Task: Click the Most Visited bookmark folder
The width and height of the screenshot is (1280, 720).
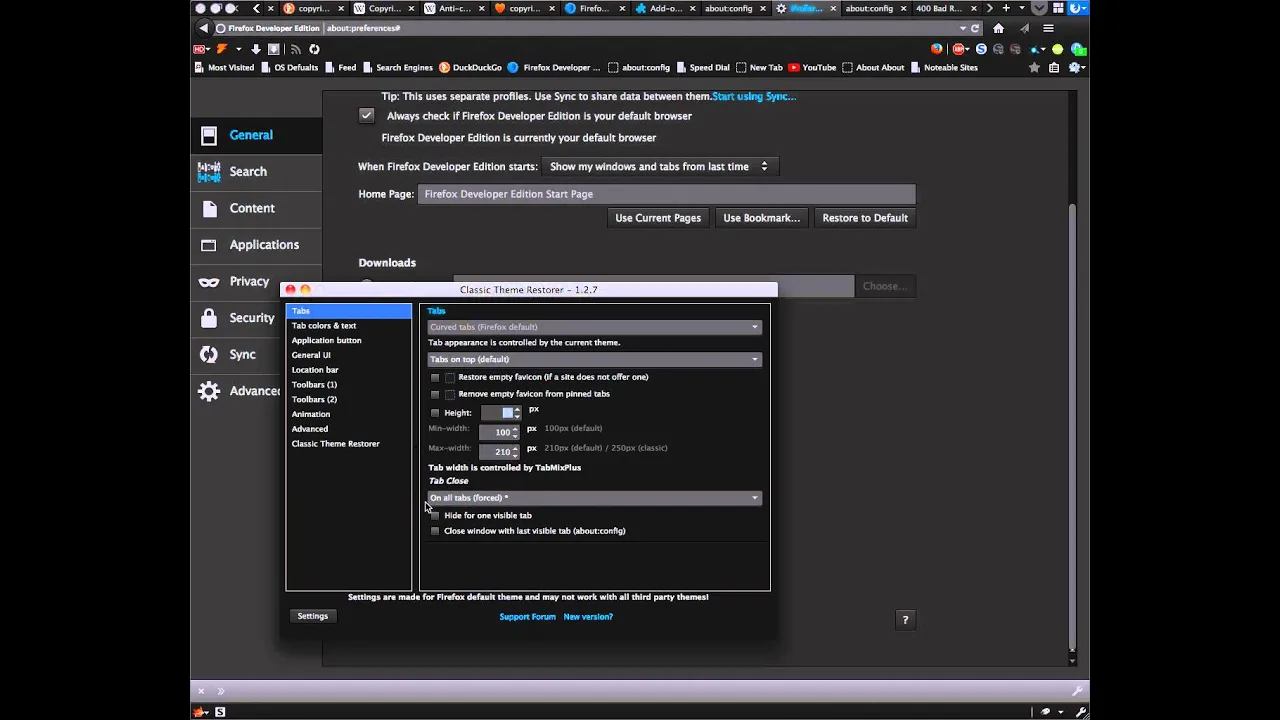Action: [x=224, y=68]
